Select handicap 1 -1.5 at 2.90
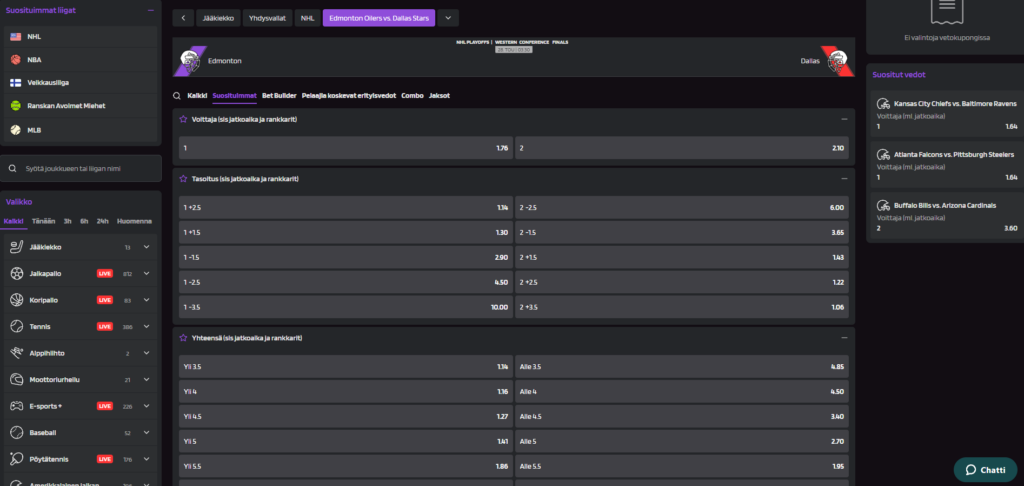1024x486 pixels. point(345,257)
